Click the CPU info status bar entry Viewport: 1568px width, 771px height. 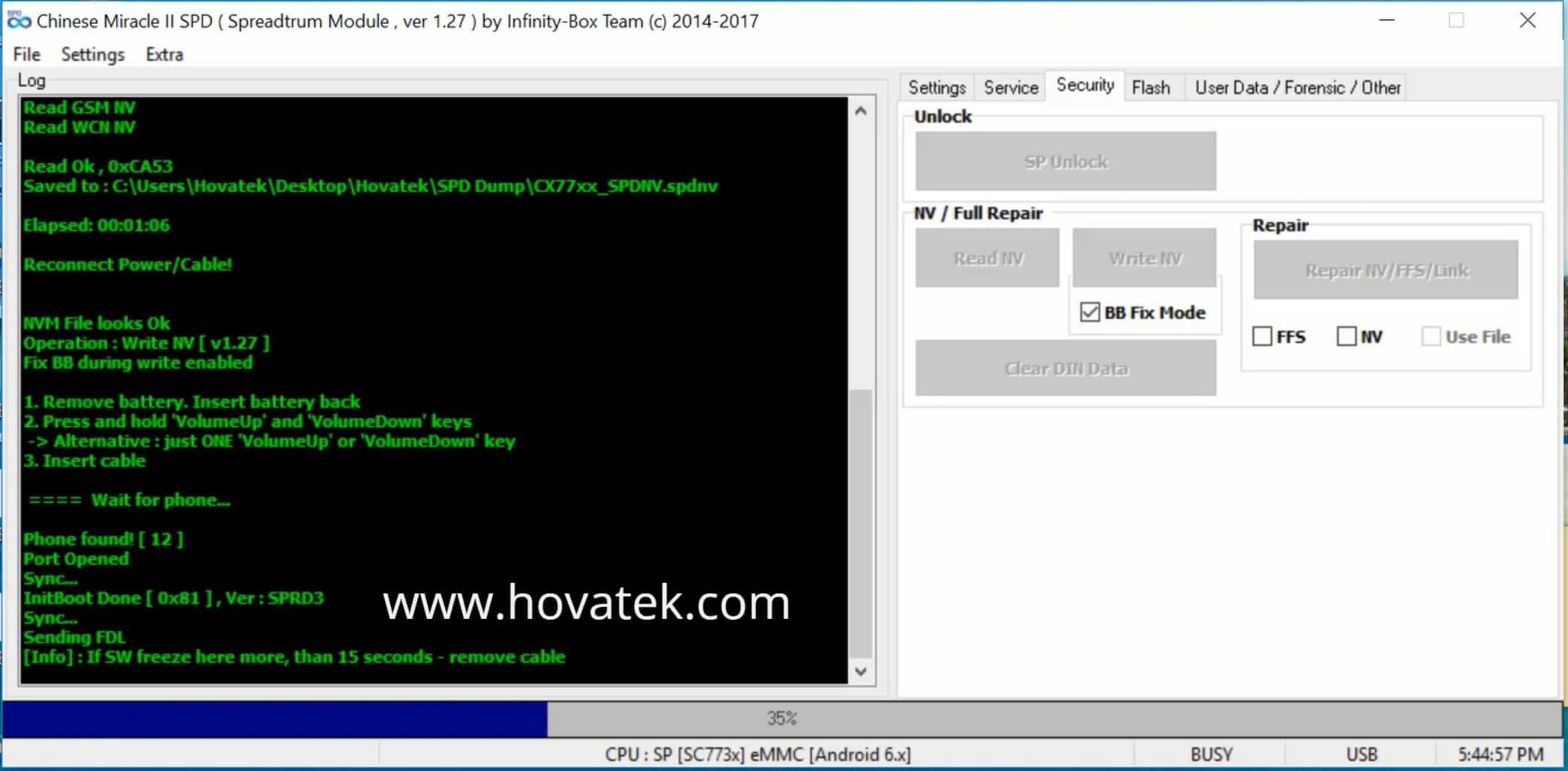coord(758,754)
